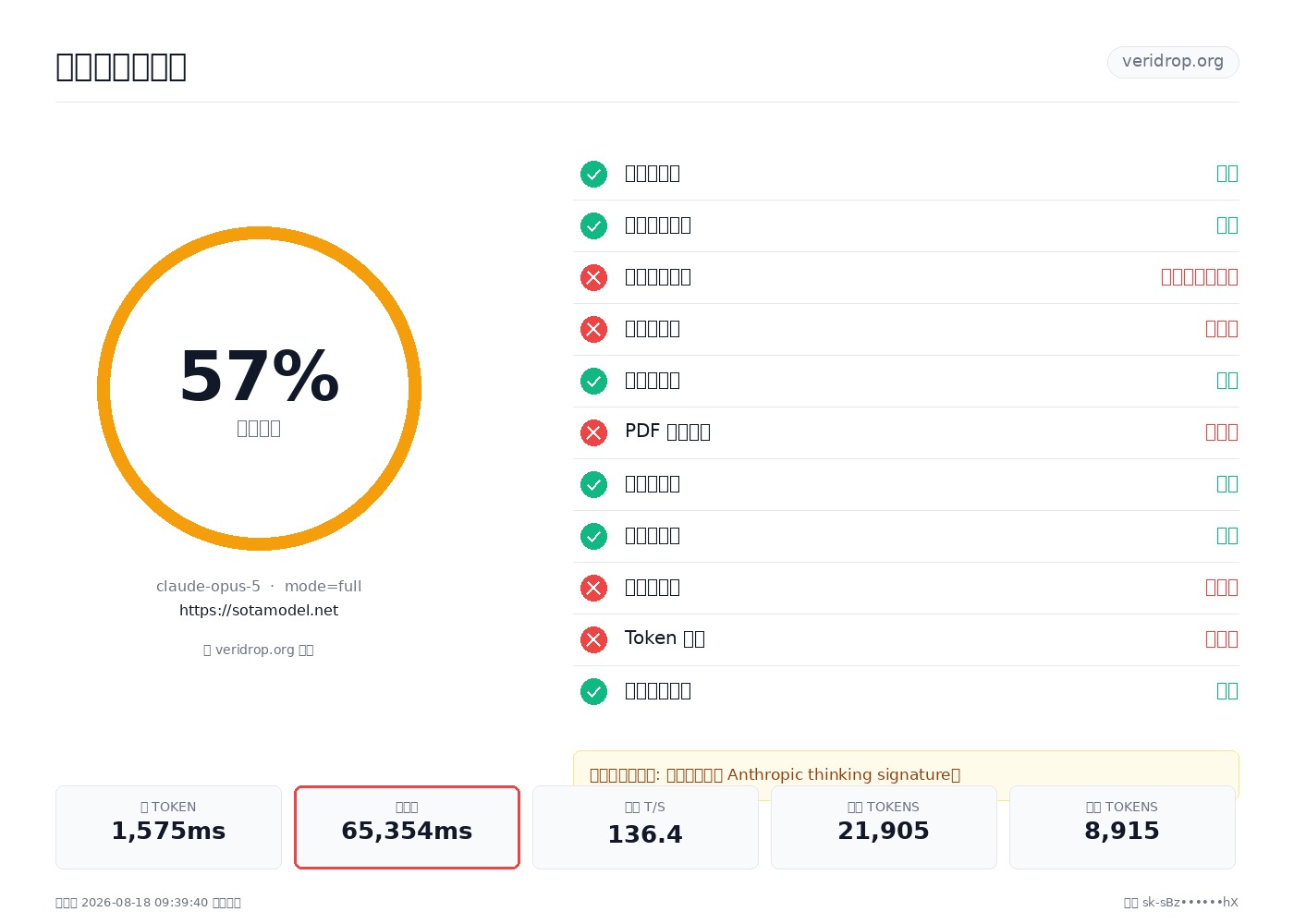
Task: Select the green checkmark icon in the last check row
Action: [593, 691]
